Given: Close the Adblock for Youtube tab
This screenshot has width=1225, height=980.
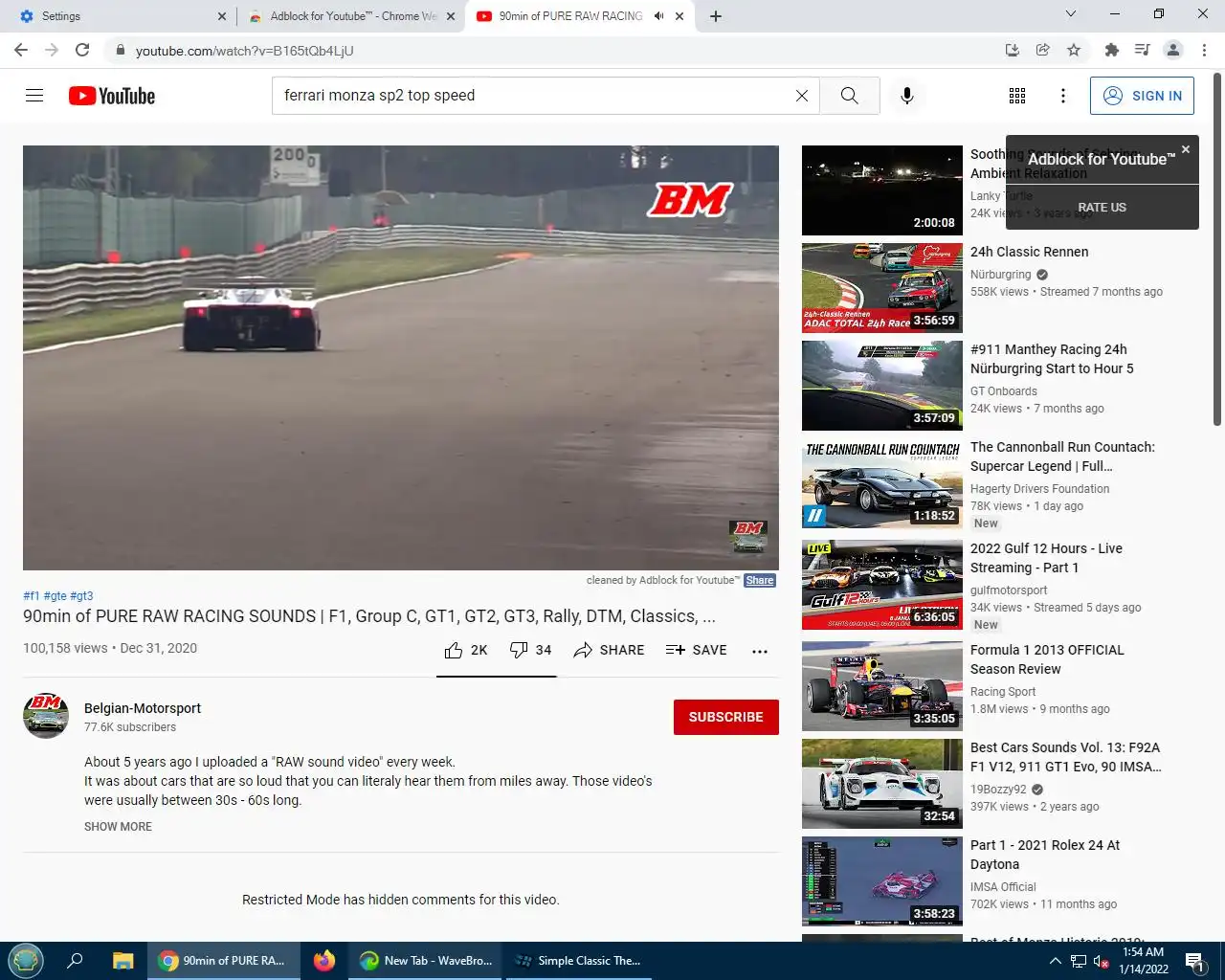Looking at the screenshot, I should point(451,16).
